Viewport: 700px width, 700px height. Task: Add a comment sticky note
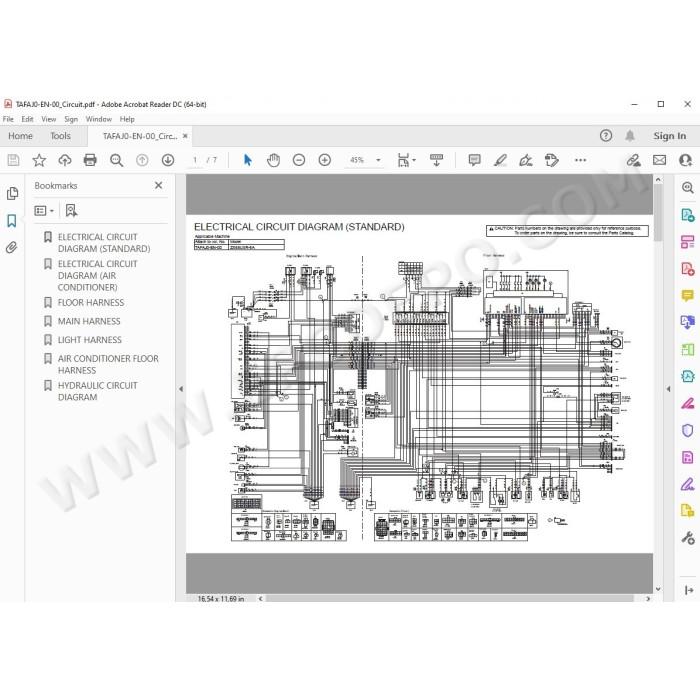(475, 160)
